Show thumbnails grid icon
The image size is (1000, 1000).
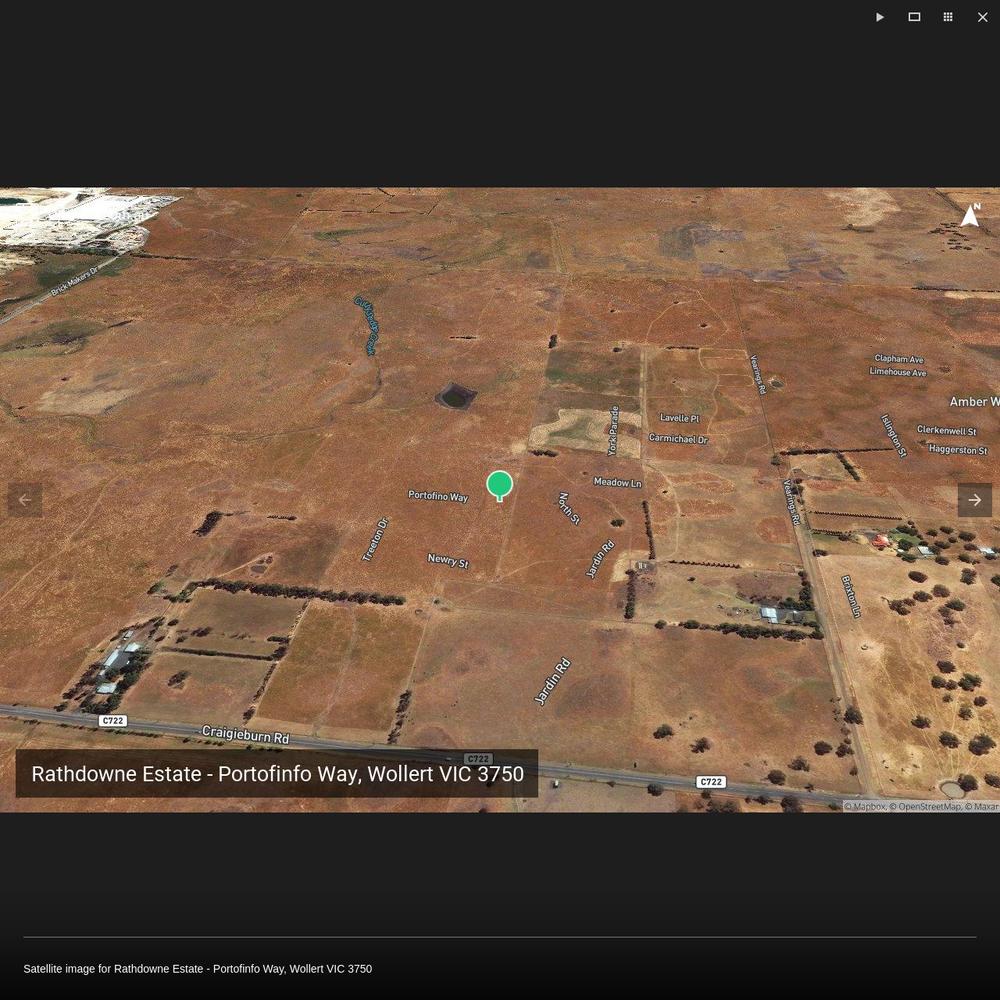click(948, 17)
